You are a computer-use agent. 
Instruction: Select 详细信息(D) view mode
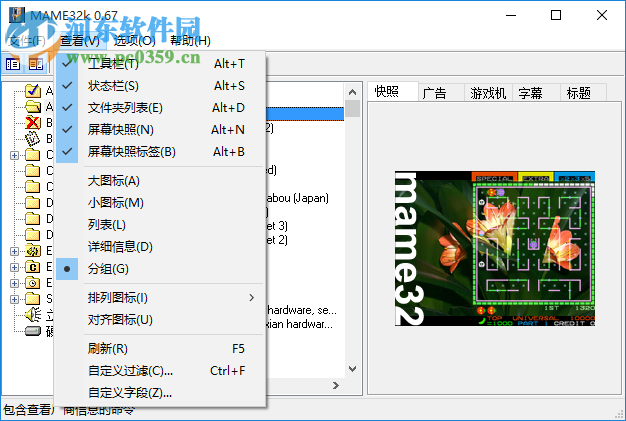160,247
